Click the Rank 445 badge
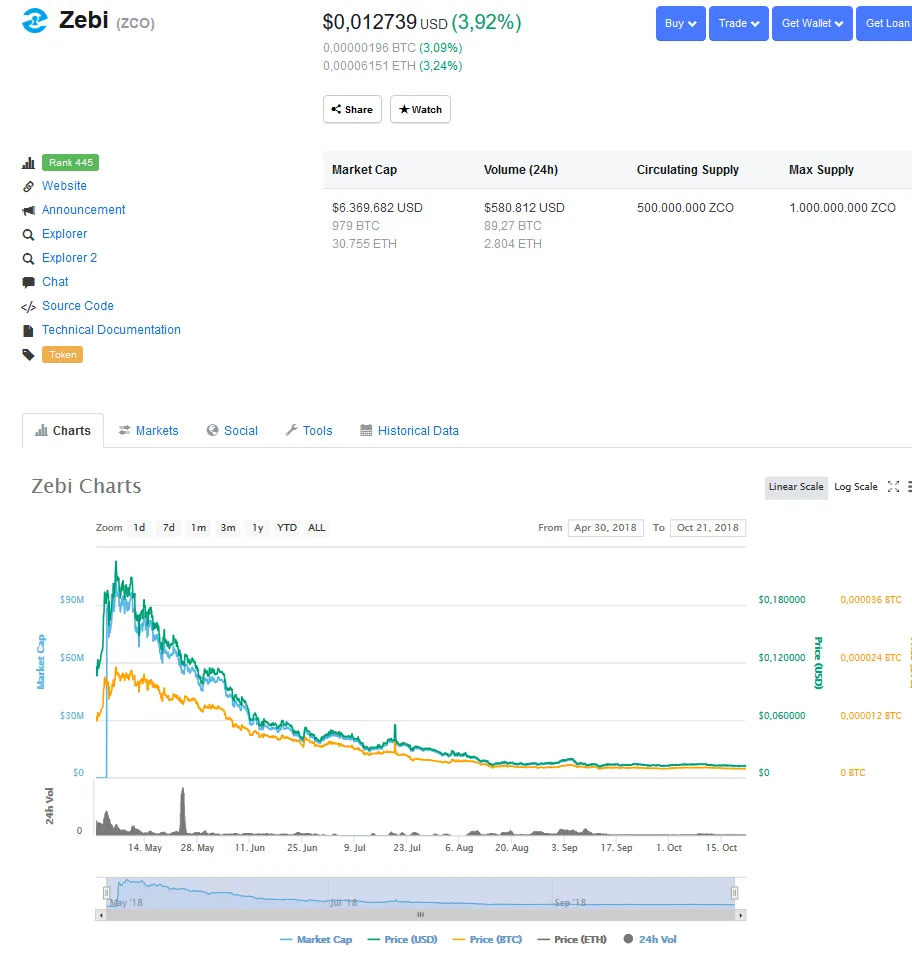Viewport: 912px width, 953px height. [70, 163]
